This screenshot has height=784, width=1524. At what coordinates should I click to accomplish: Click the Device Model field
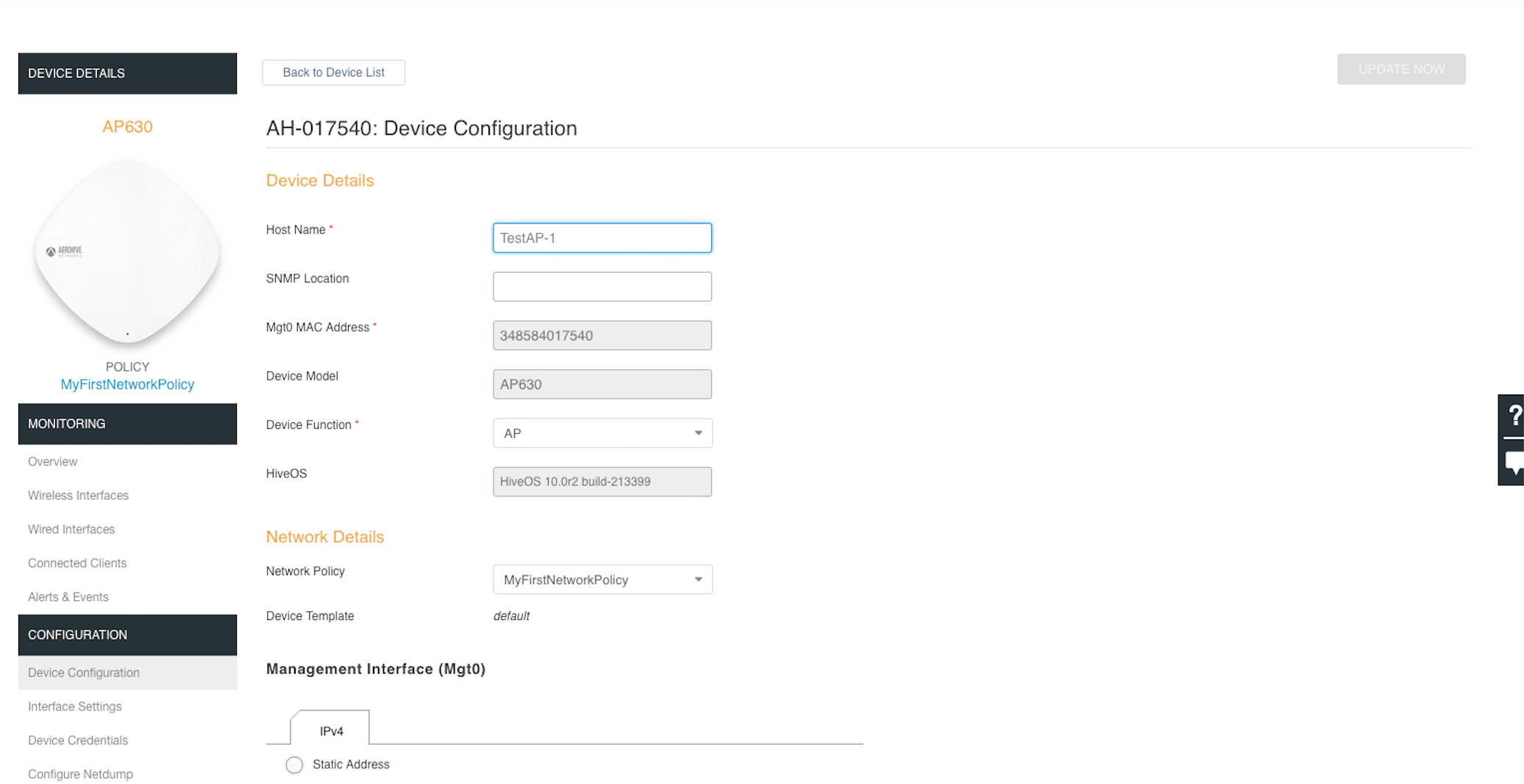point(602,384)
